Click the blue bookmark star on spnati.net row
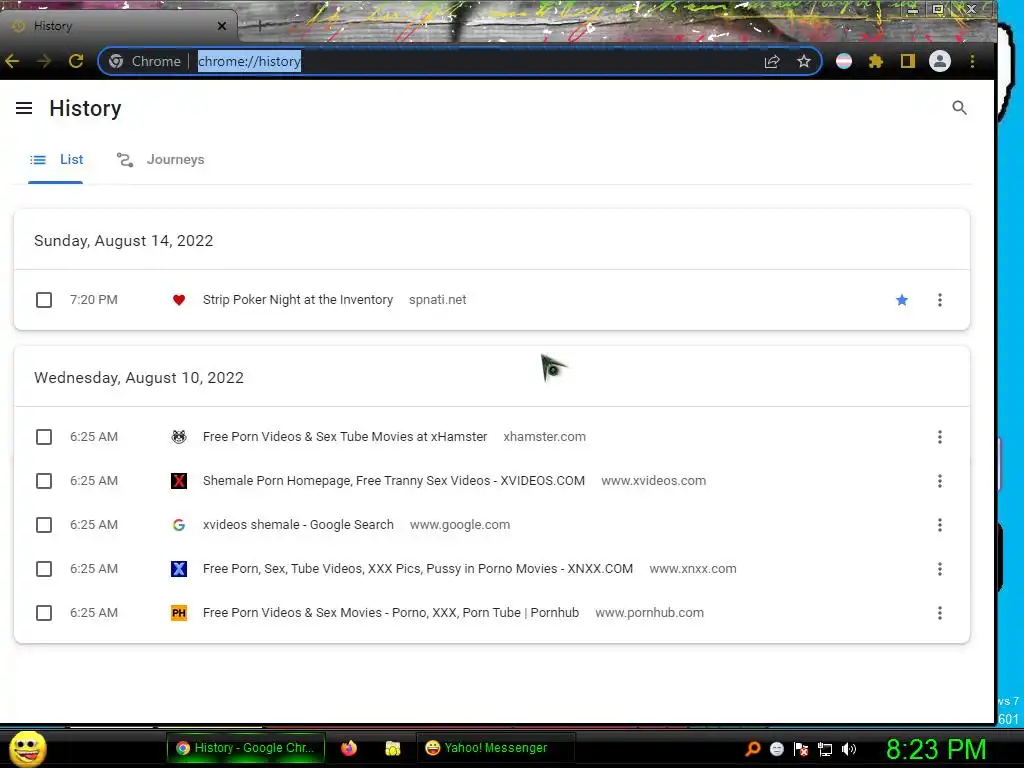The image size is (1024, 768). point(902,300)
